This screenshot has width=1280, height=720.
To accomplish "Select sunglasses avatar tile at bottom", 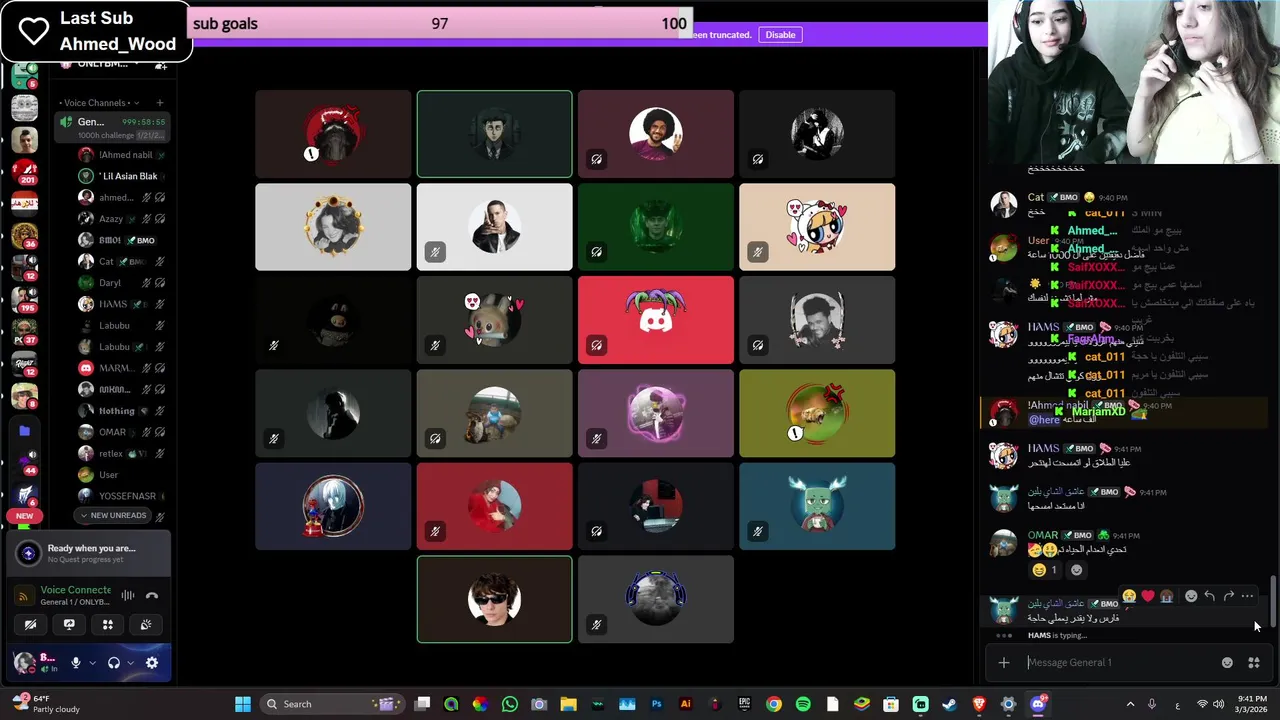I will (495, 599).
